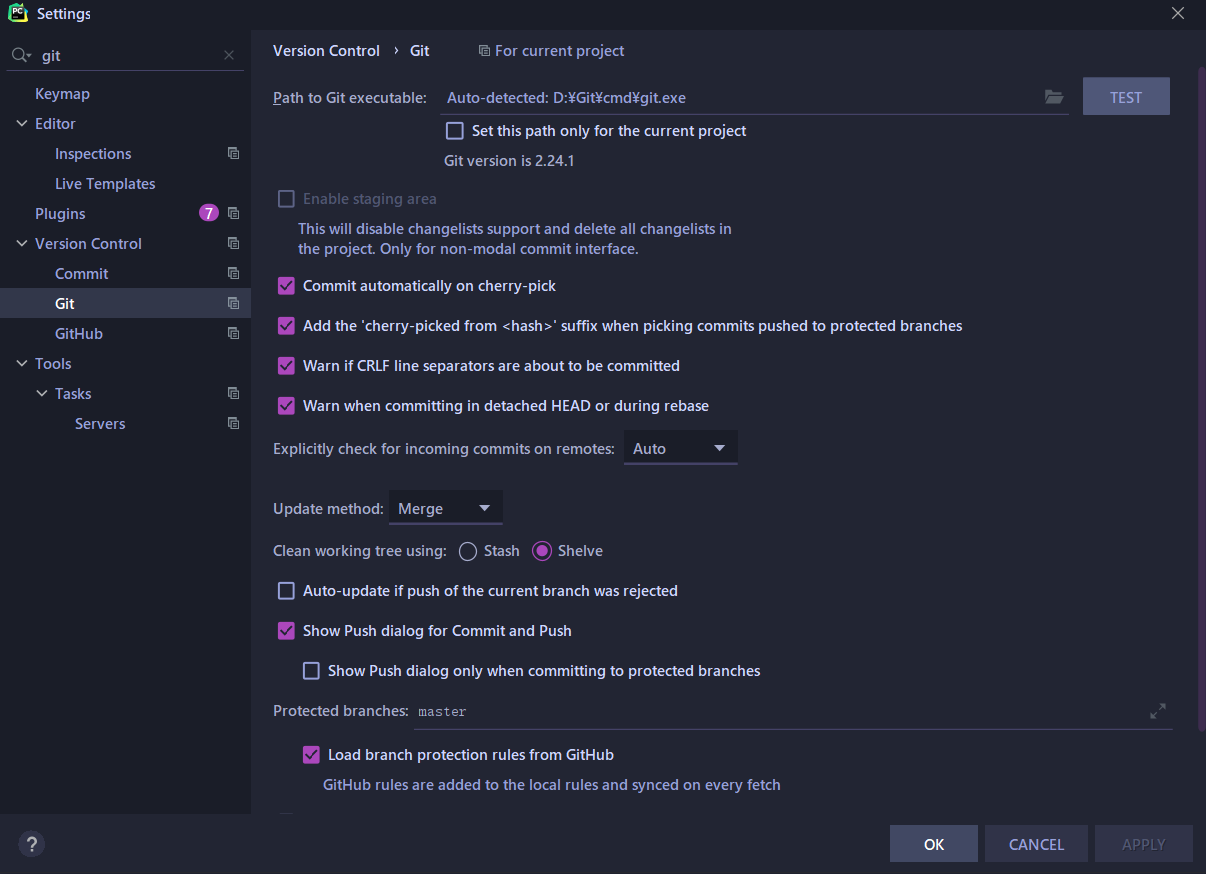Screen dimensions: 1206x874
Task: Click project-level icon beside Inspections
Action: 233,153
